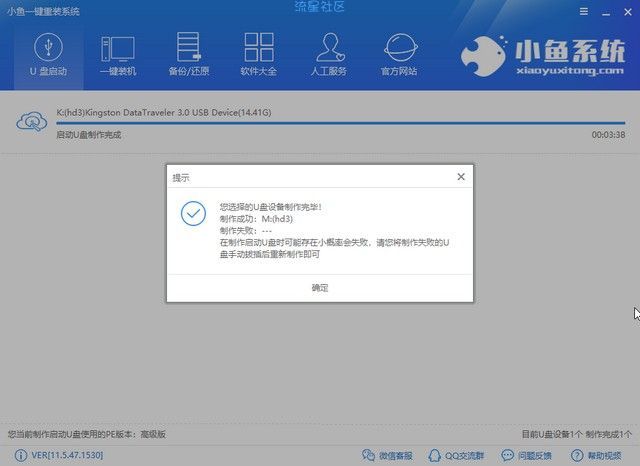The image size is (640, 466).
Task: Open 官方网站 tab
Action: tap(400, 55)
